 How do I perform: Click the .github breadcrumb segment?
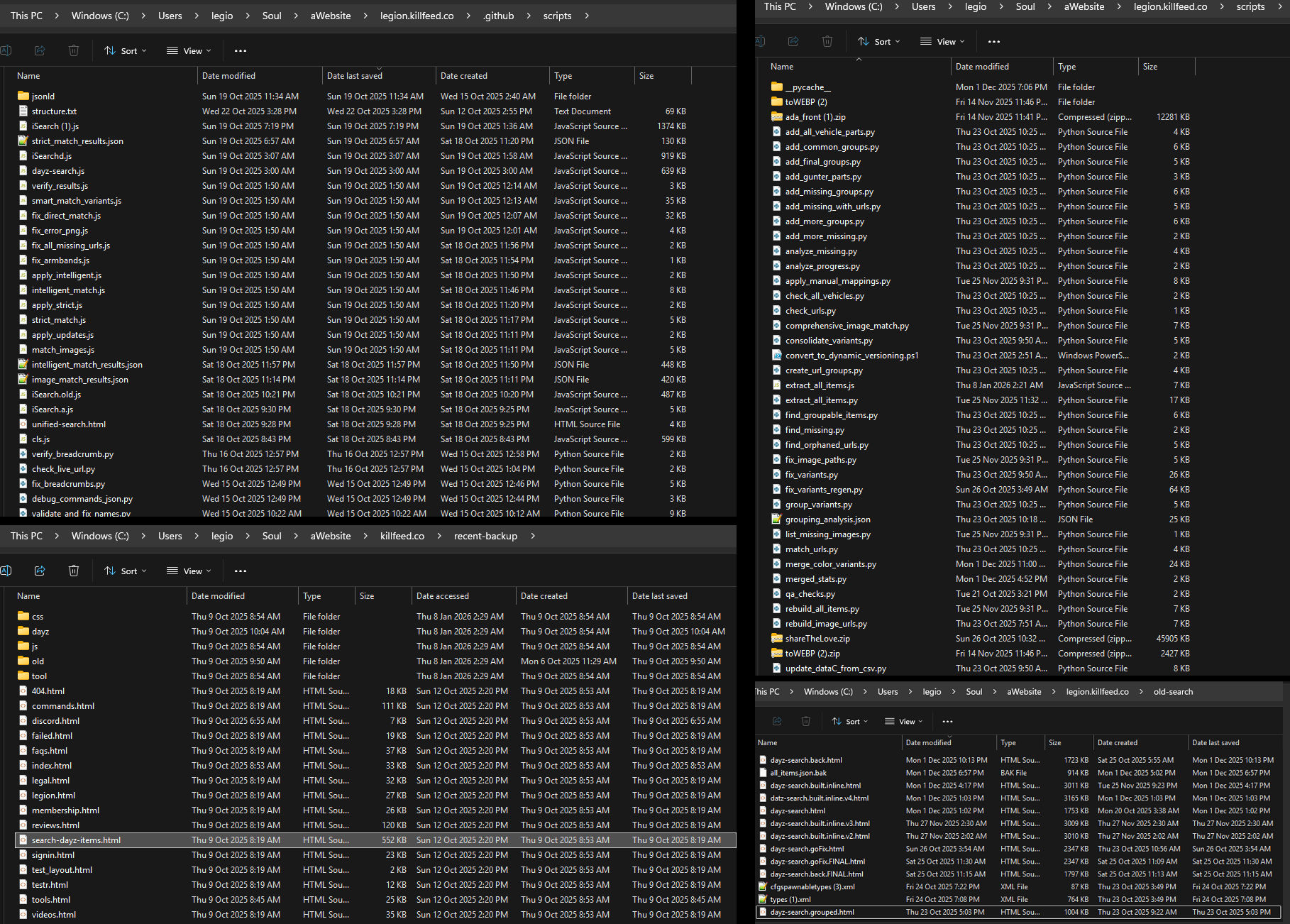pos(498,16)
